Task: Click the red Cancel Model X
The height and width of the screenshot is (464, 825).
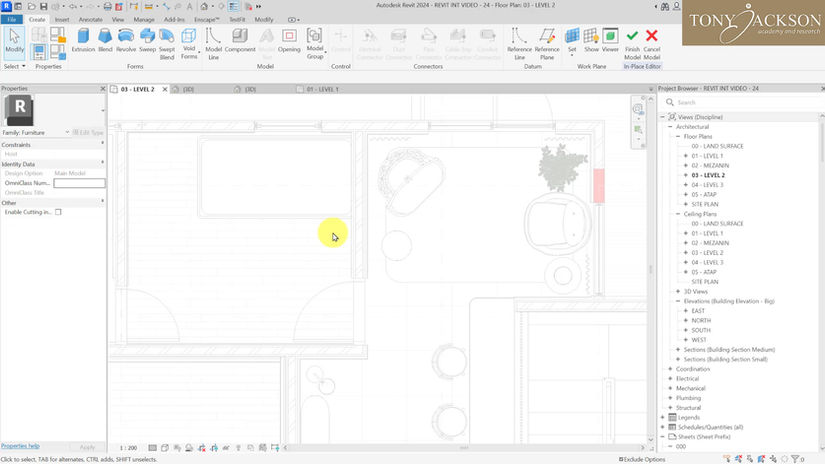Action: point(651,44)
